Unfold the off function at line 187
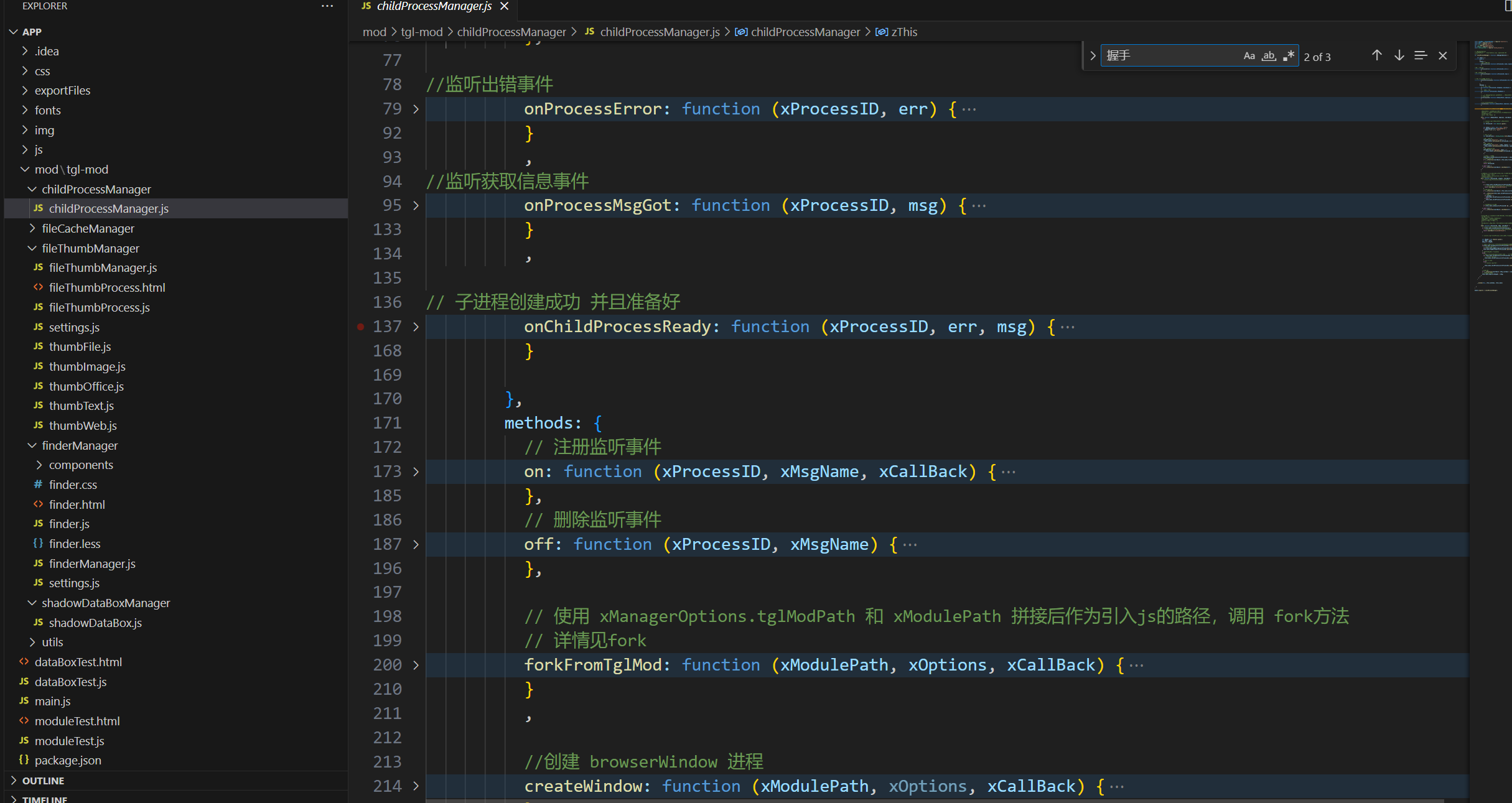The image size is (1512, 803). [416, 544]
